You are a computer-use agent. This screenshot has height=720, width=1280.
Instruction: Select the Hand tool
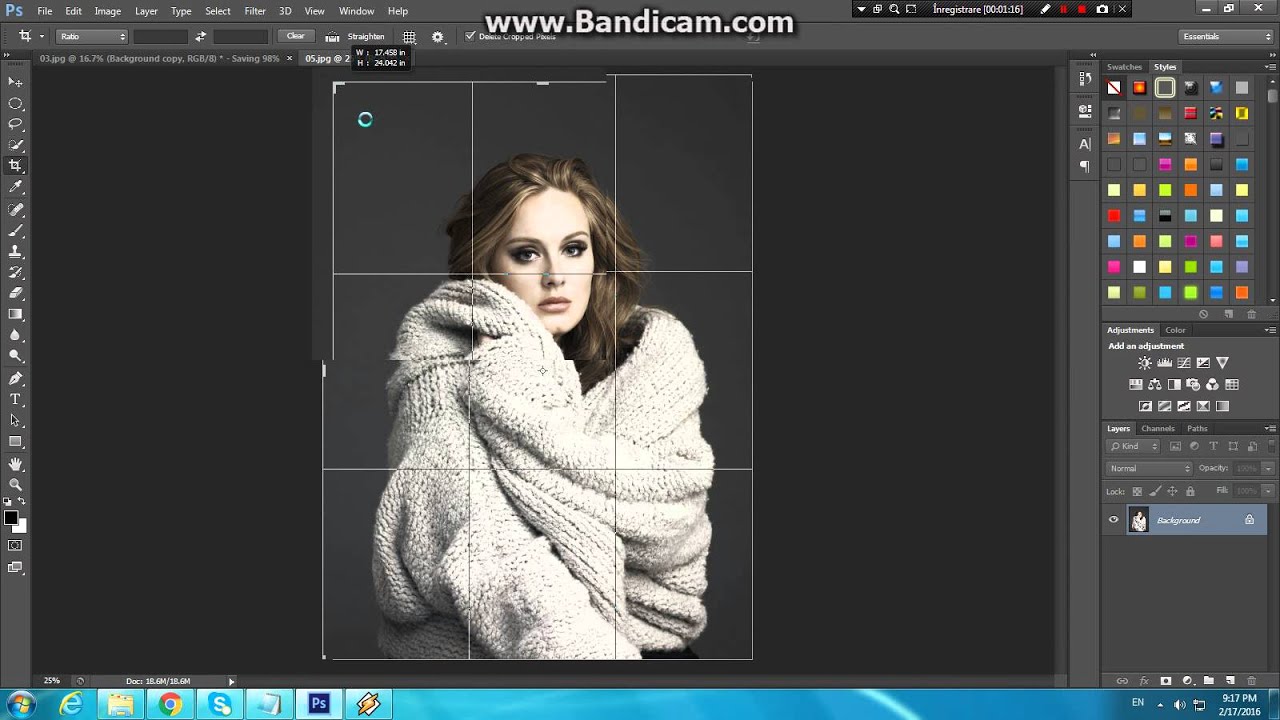(15, 465)
